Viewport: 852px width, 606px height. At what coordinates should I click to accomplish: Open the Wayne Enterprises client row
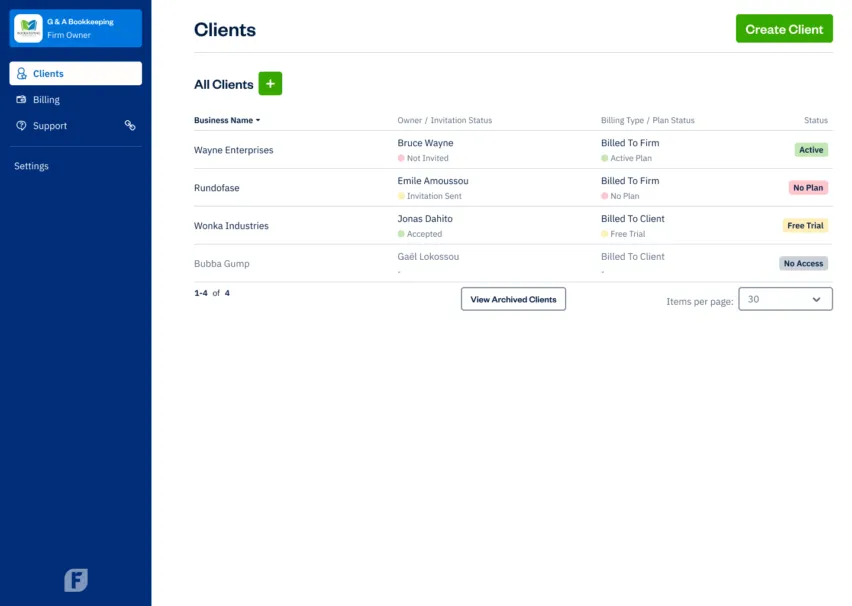(233, 150)
